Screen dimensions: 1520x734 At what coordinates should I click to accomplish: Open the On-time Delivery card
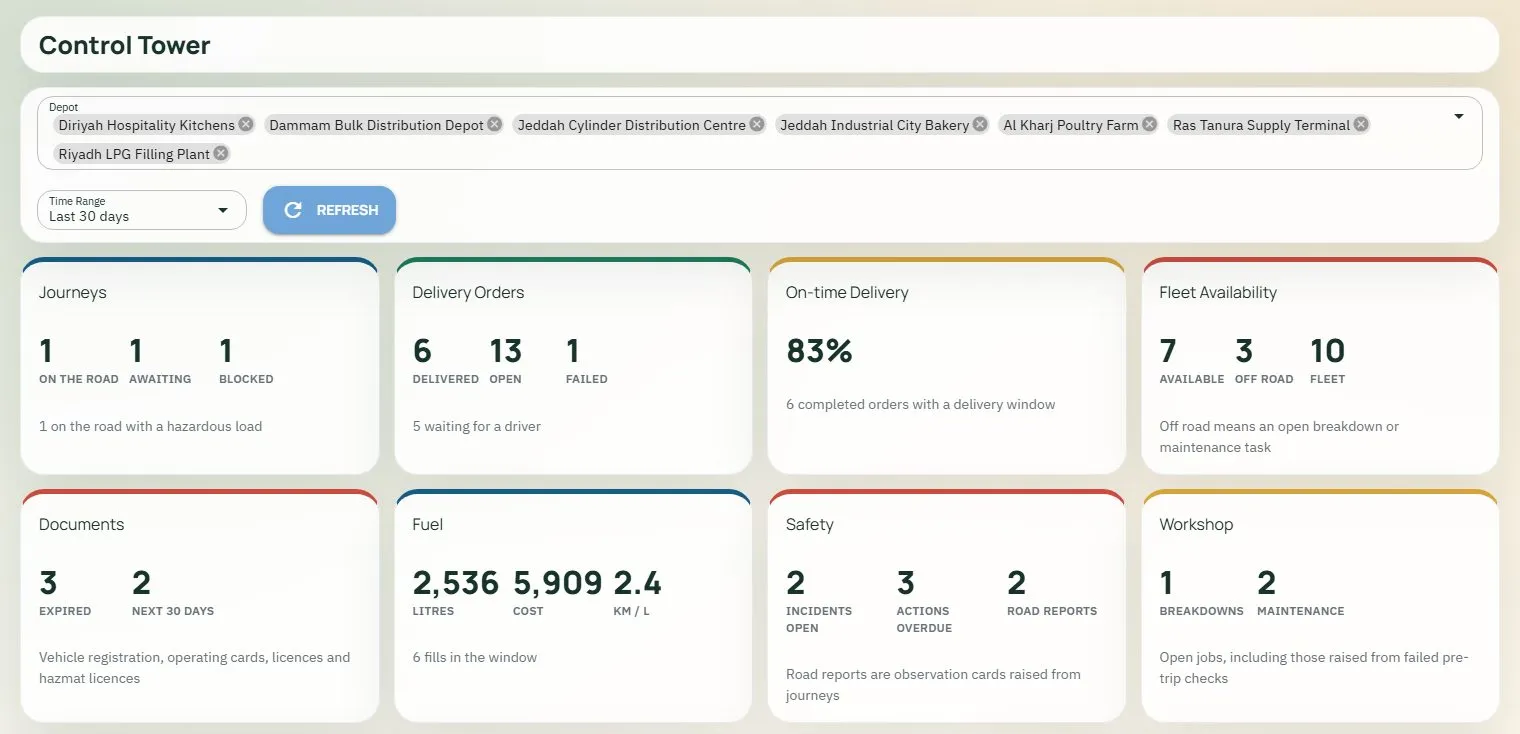(x=947, y=366)
